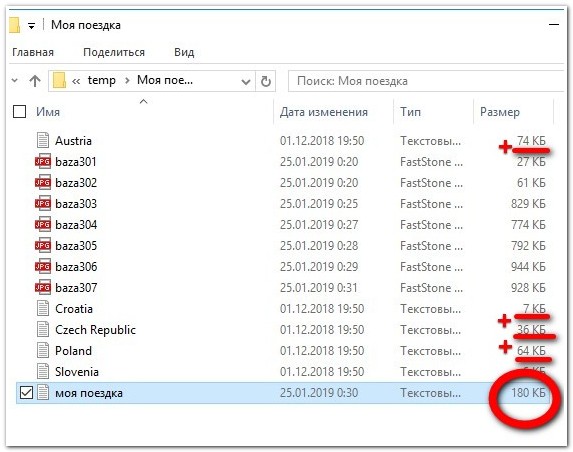573x452 pixels.
Task: Uncheck the моя поездка file checkbox
Action: point(26,393)
